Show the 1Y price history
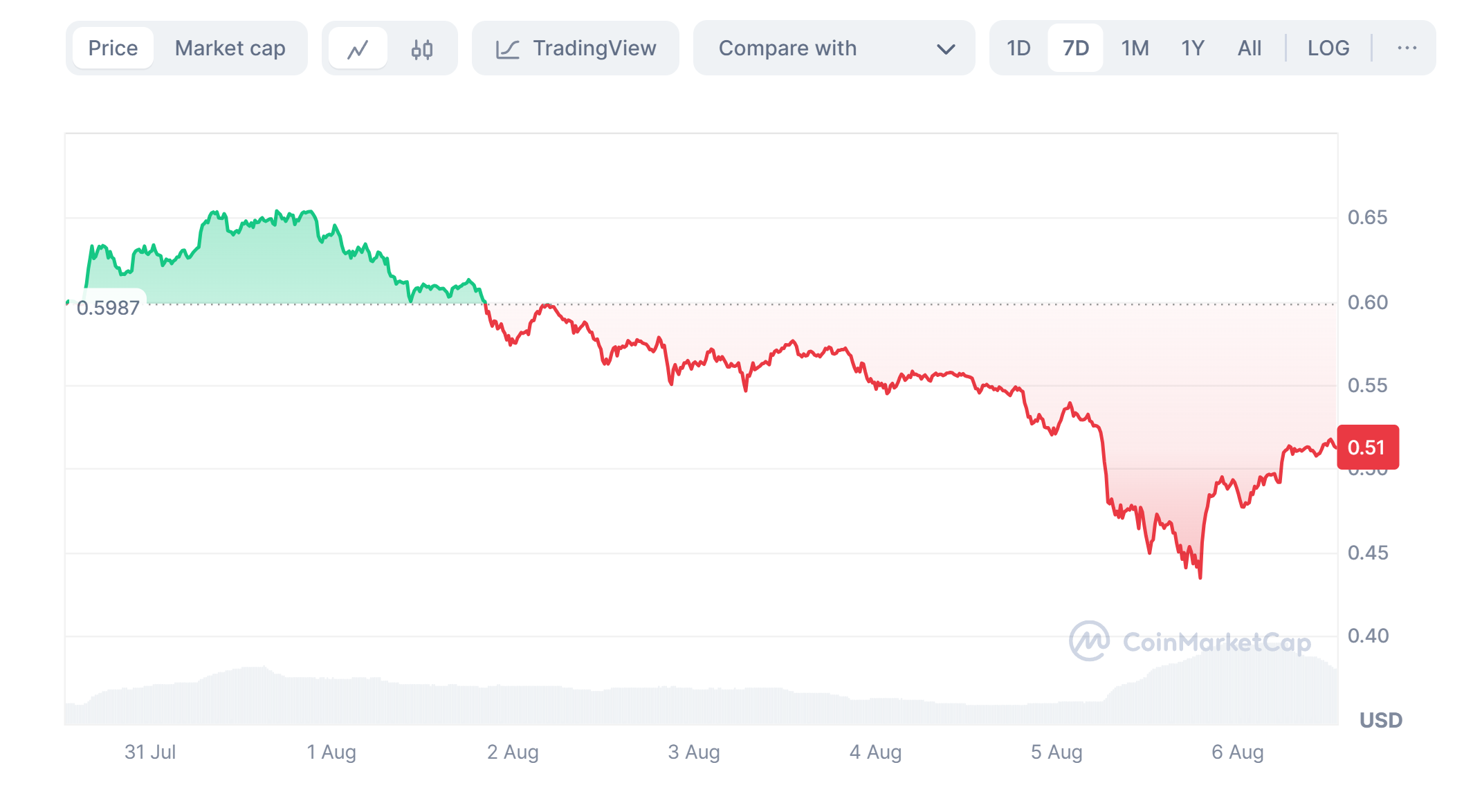 pyautogui.click(x=1192, y=48)
